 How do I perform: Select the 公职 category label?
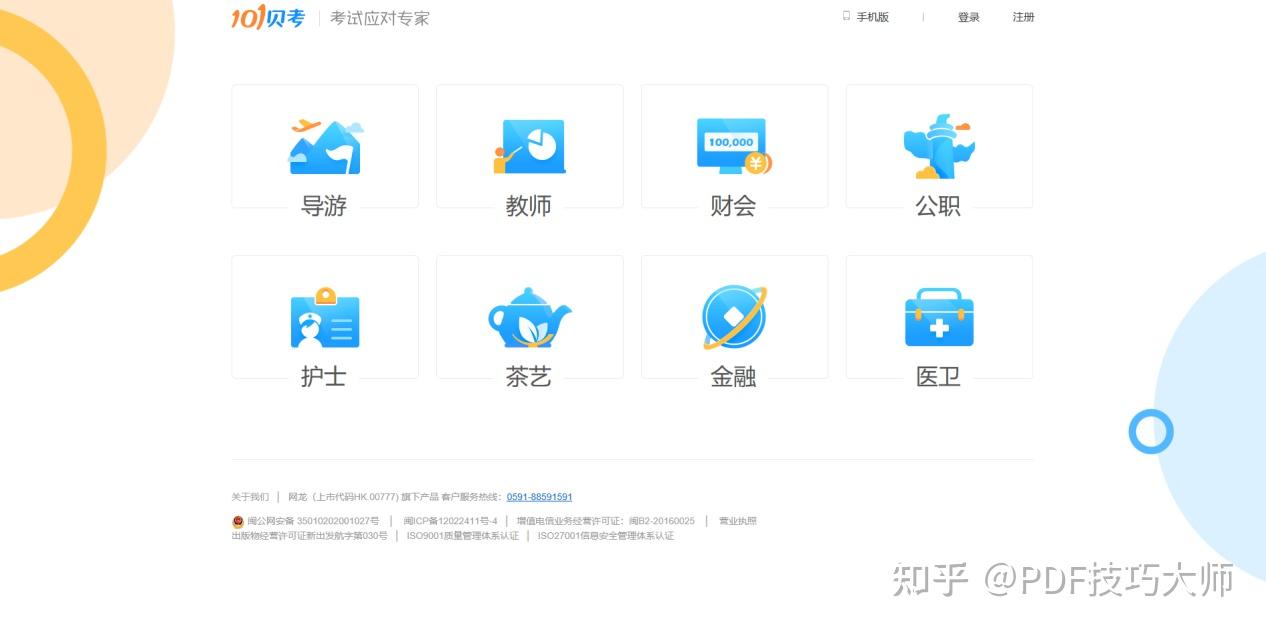pyautogui.click(x=938, y=206)
